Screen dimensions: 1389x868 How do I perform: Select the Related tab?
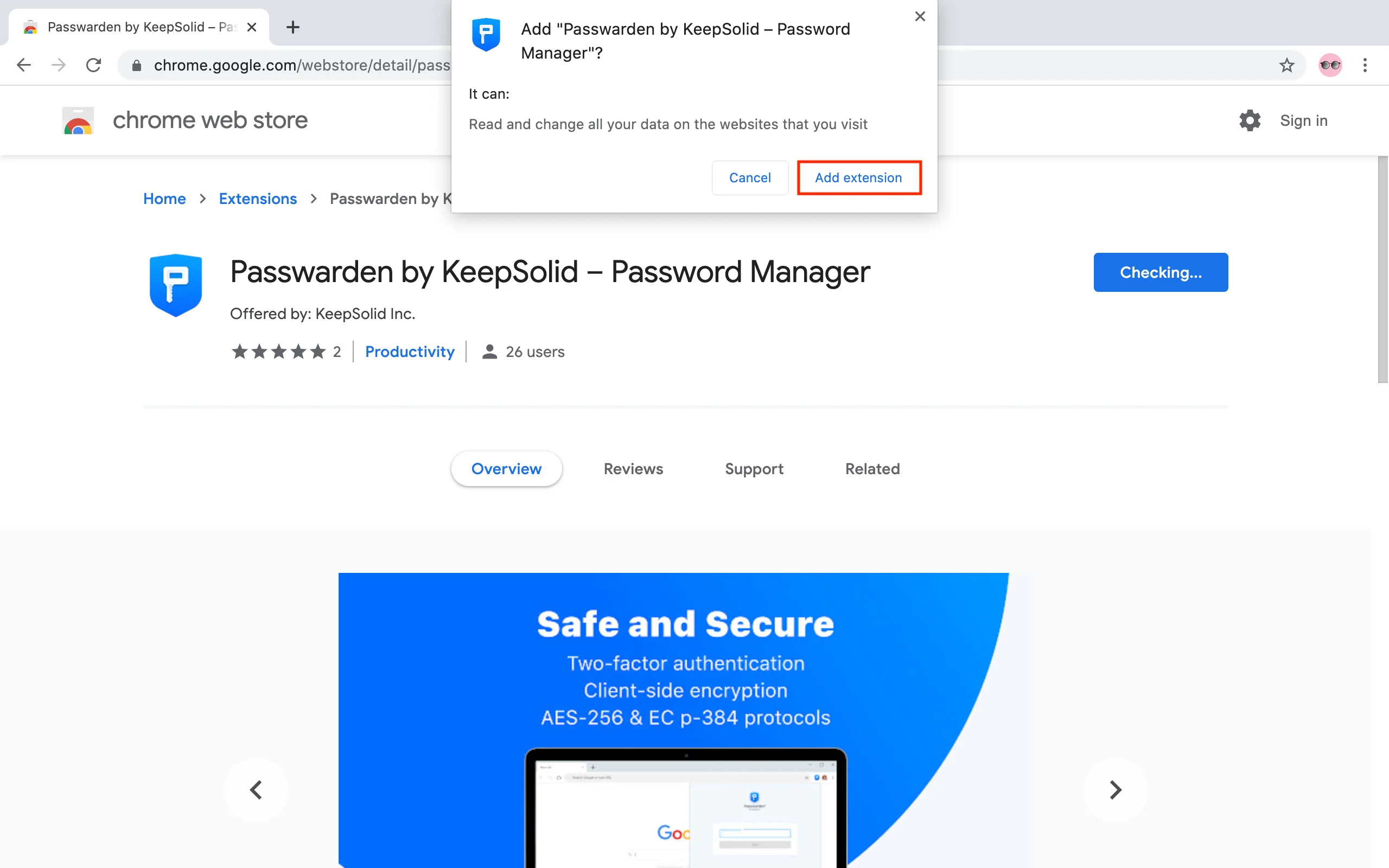coord(872,469)
